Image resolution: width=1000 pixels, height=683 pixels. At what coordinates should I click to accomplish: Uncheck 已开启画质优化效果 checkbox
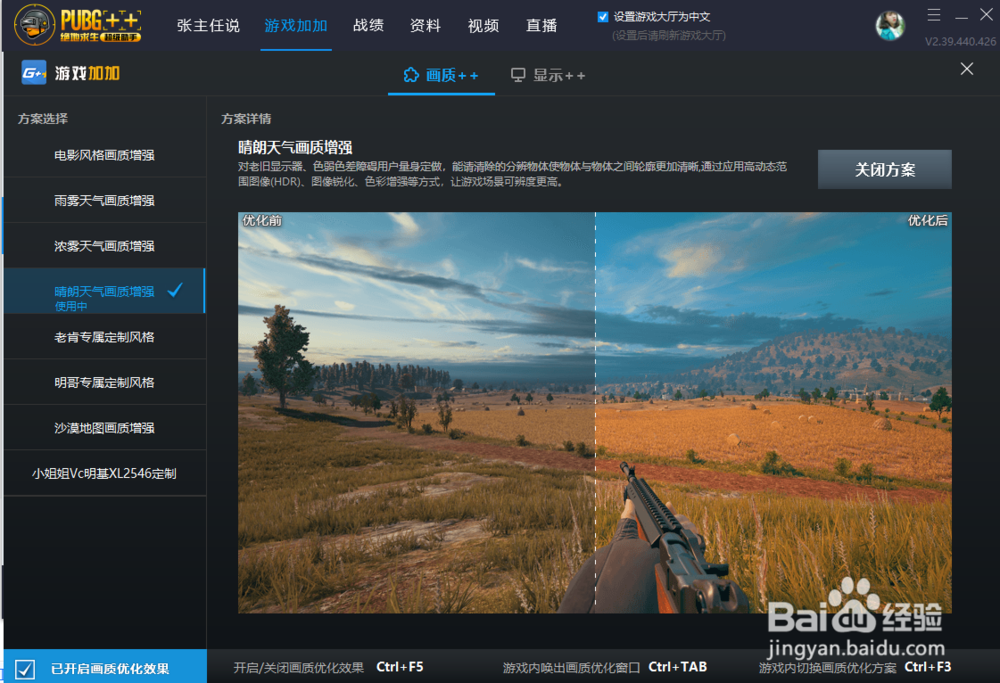pos(25,669)
